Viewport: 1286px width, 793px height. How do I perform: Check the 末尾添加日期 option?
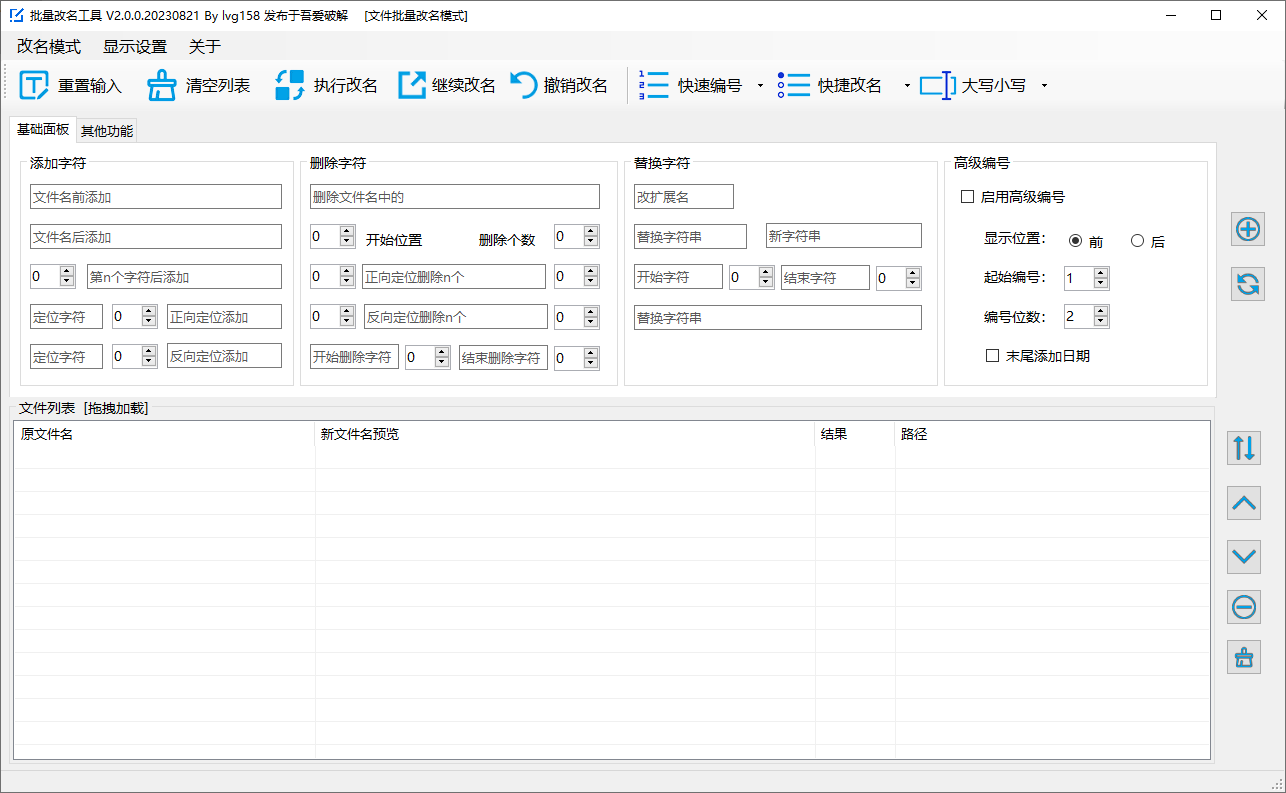click(x=993, y=356)
